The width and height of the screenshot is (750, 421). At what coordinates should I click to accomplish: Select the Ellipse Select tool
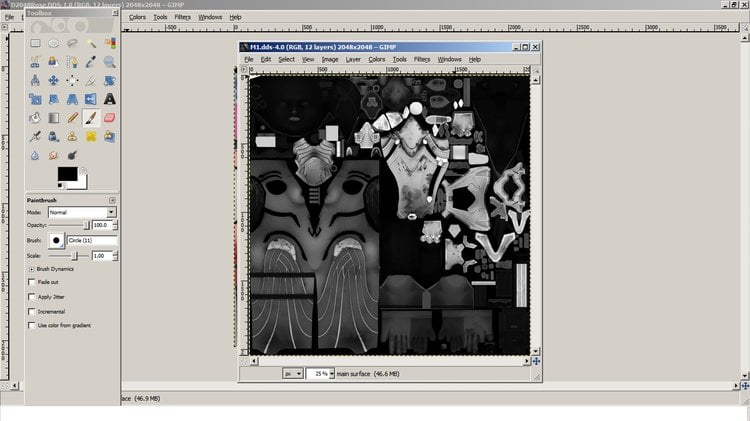point(54,44)
